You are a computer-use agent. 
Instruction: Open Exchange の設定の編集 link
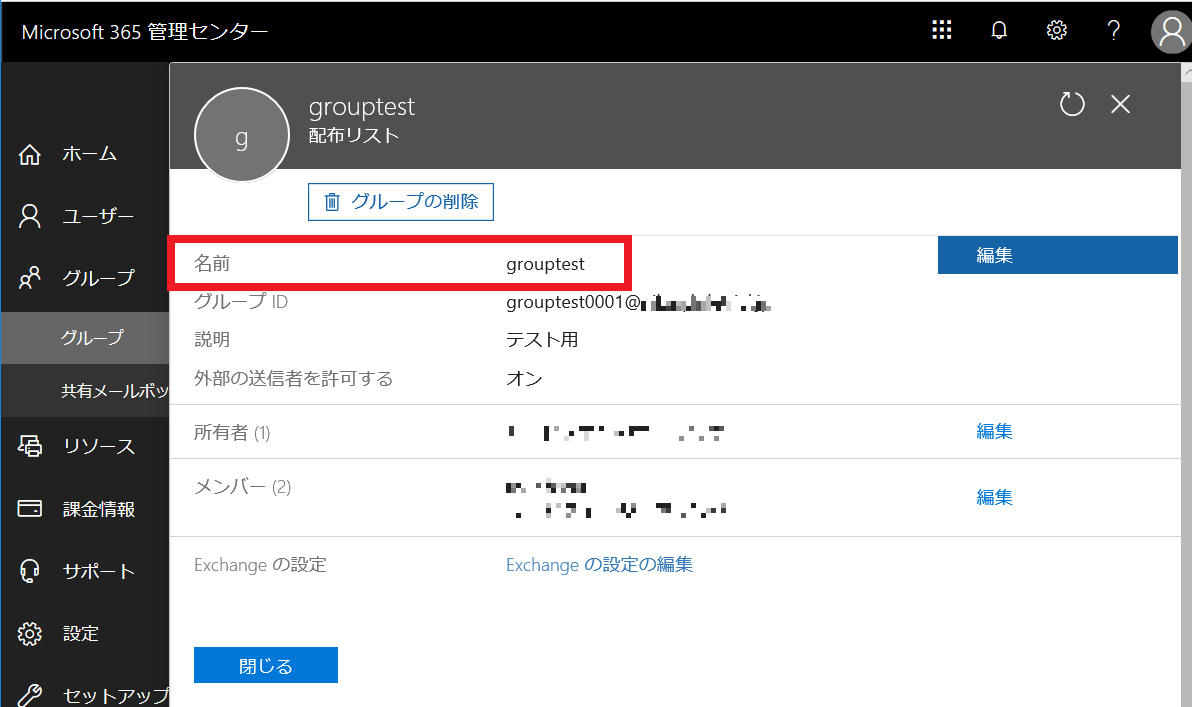pyautogui.click(x=599, y=565)
